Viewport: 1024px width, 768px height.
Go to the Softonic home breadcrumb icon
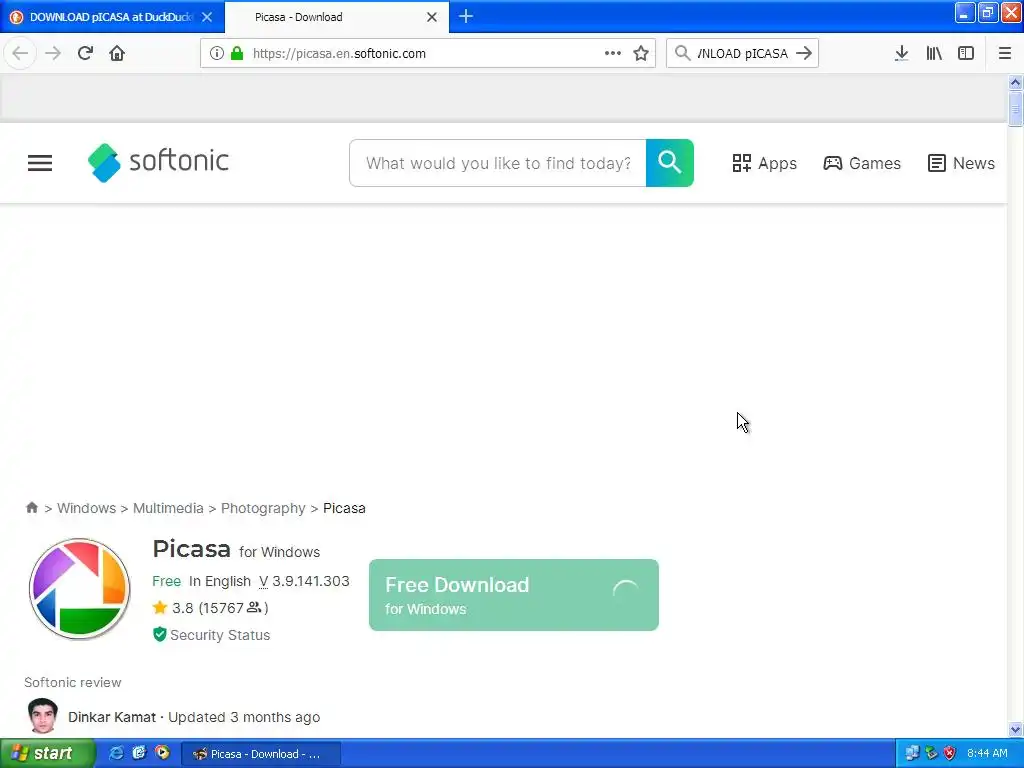31,507
